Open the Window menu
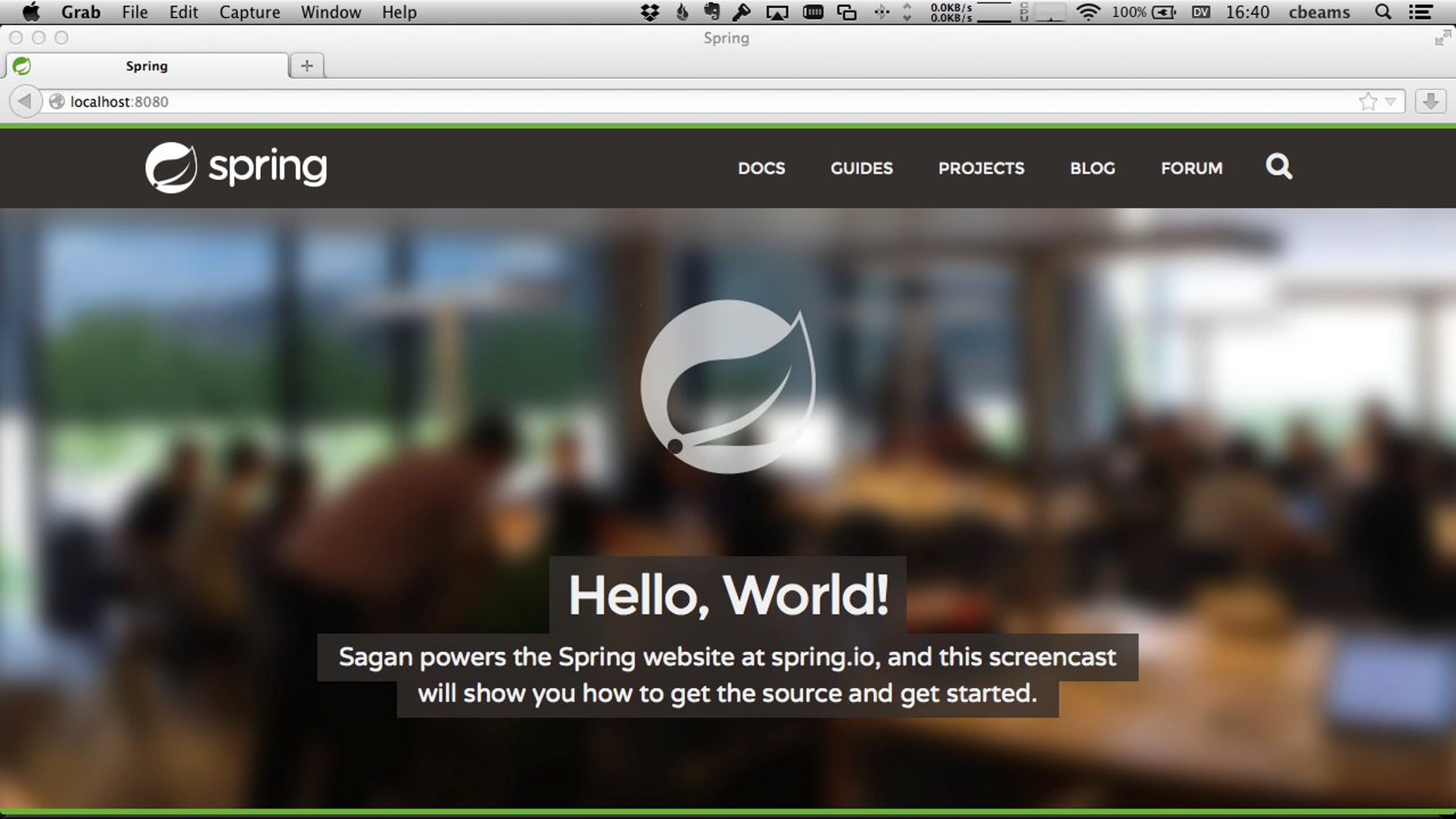The image size is (1456, 819). tap(331, 12)
